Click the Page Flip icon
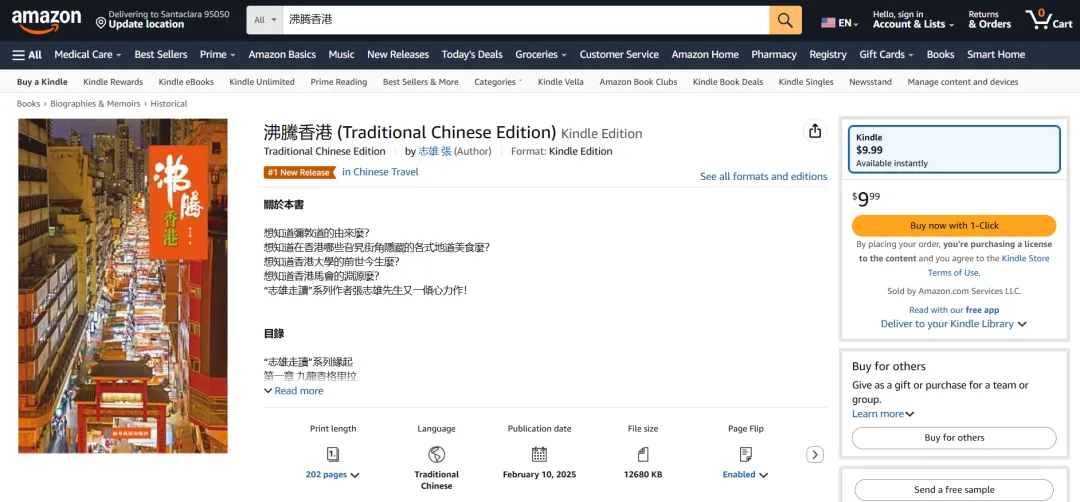Screen dimensions: 1080x502 (745, 454)
